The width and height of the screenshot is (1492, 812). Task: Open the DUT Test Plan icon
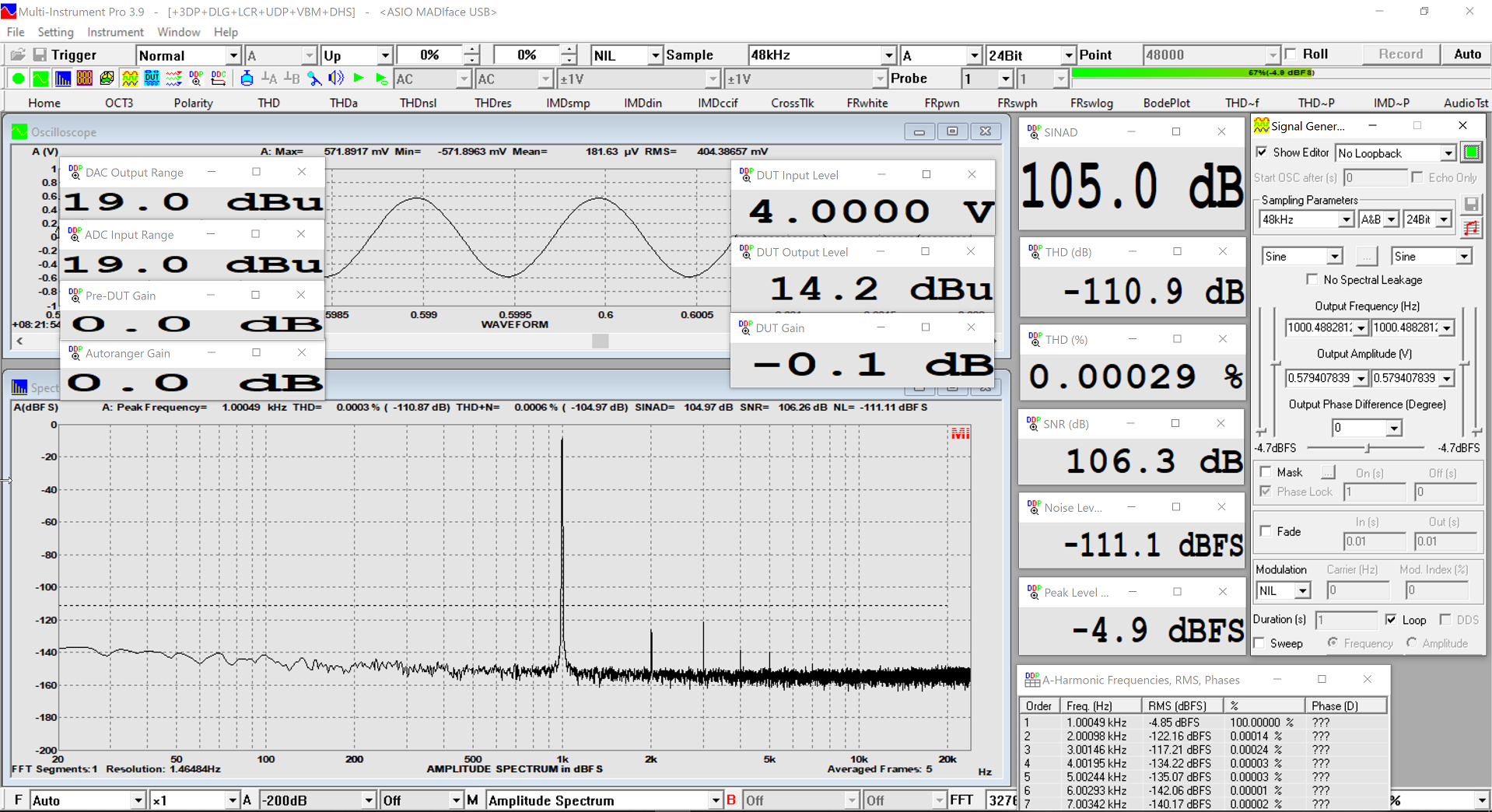152,79
